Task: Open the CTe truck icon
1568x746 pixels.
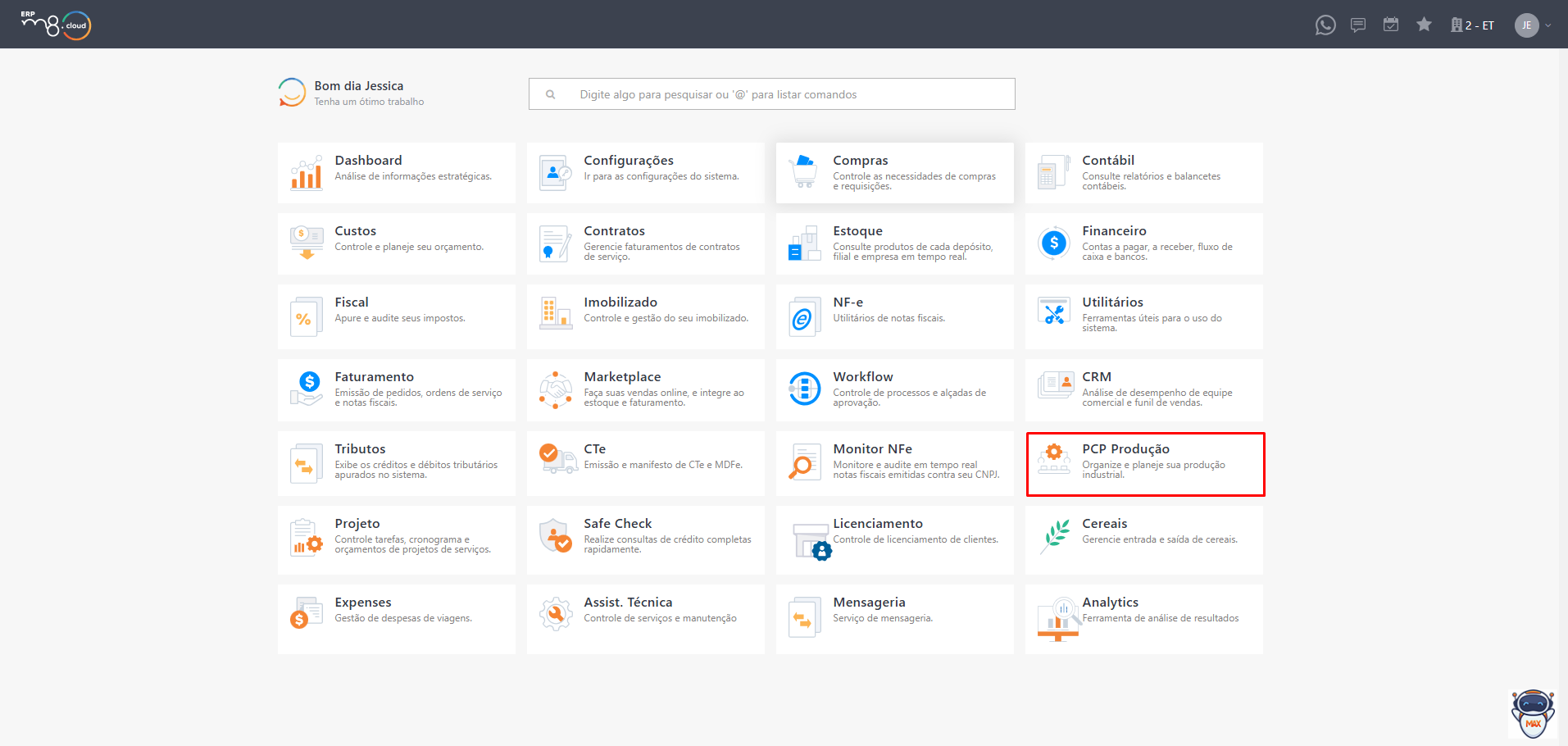Action: point(557,458)
